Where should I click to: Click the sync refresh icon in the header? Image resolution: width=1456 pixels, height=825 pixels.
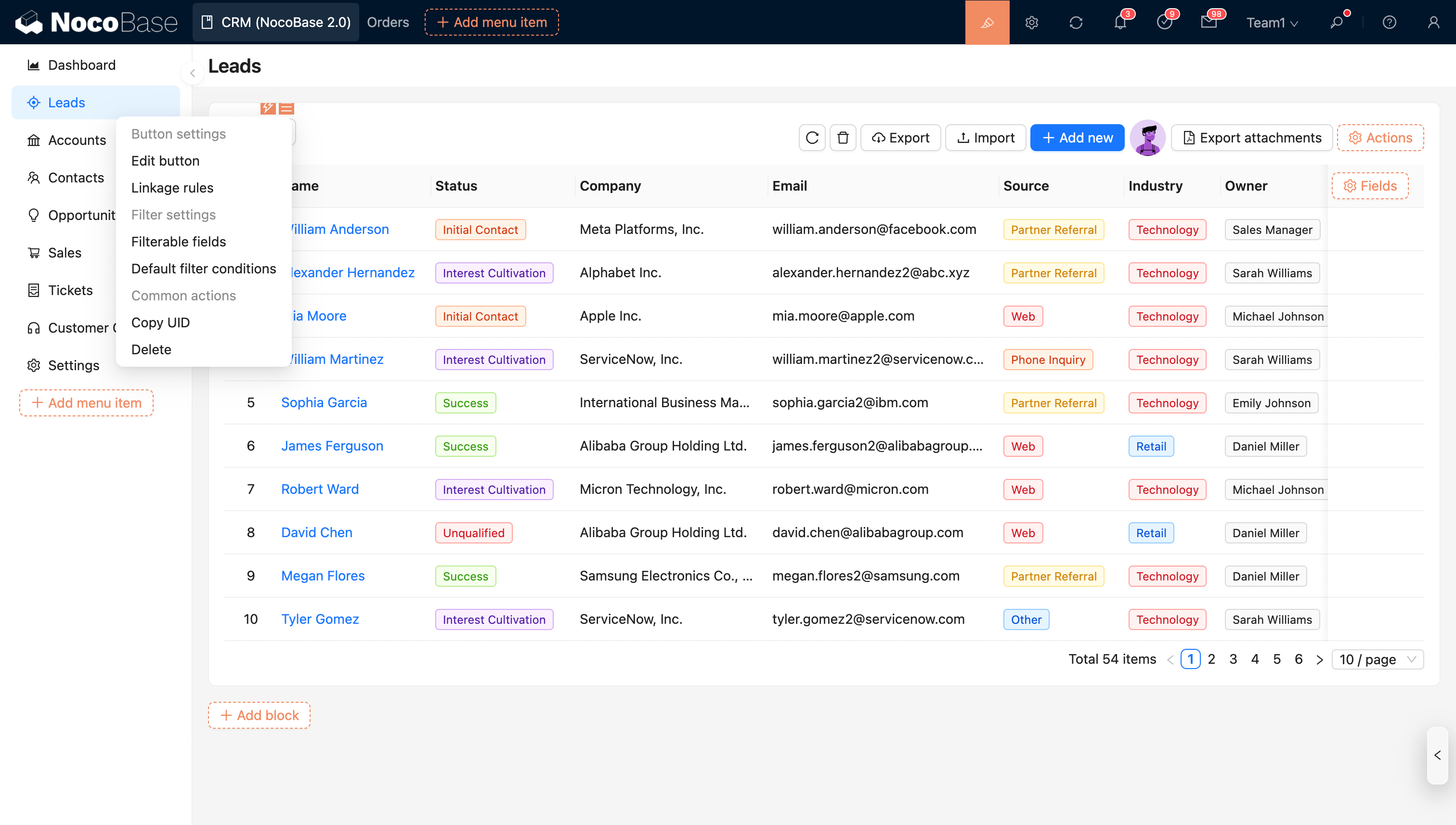pyautogui.click(x=1076, y=22)
